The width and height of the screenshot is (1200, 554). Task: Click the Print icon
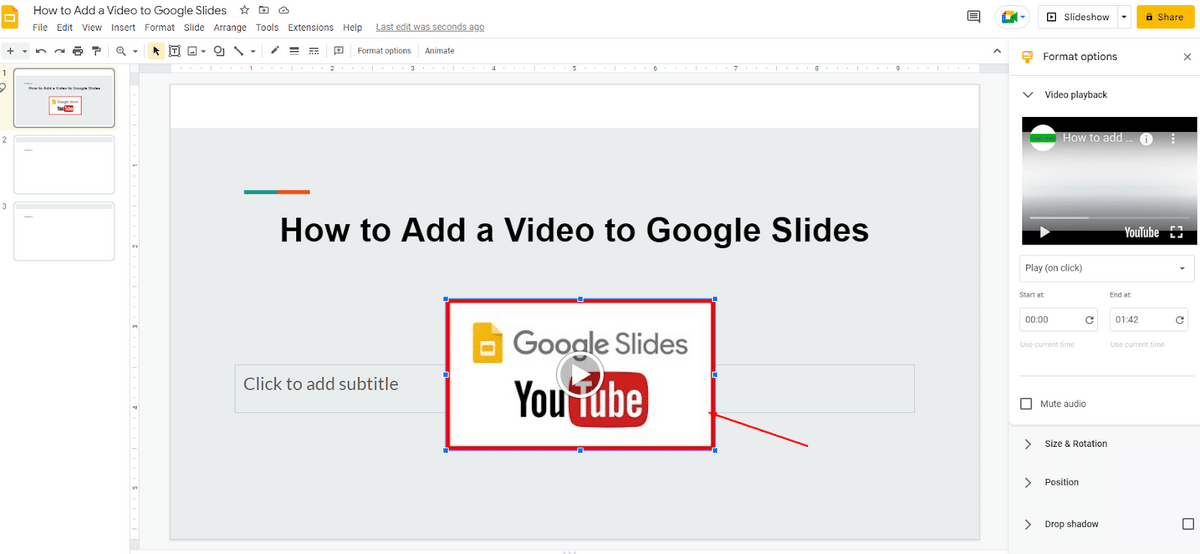click(78, 51)
